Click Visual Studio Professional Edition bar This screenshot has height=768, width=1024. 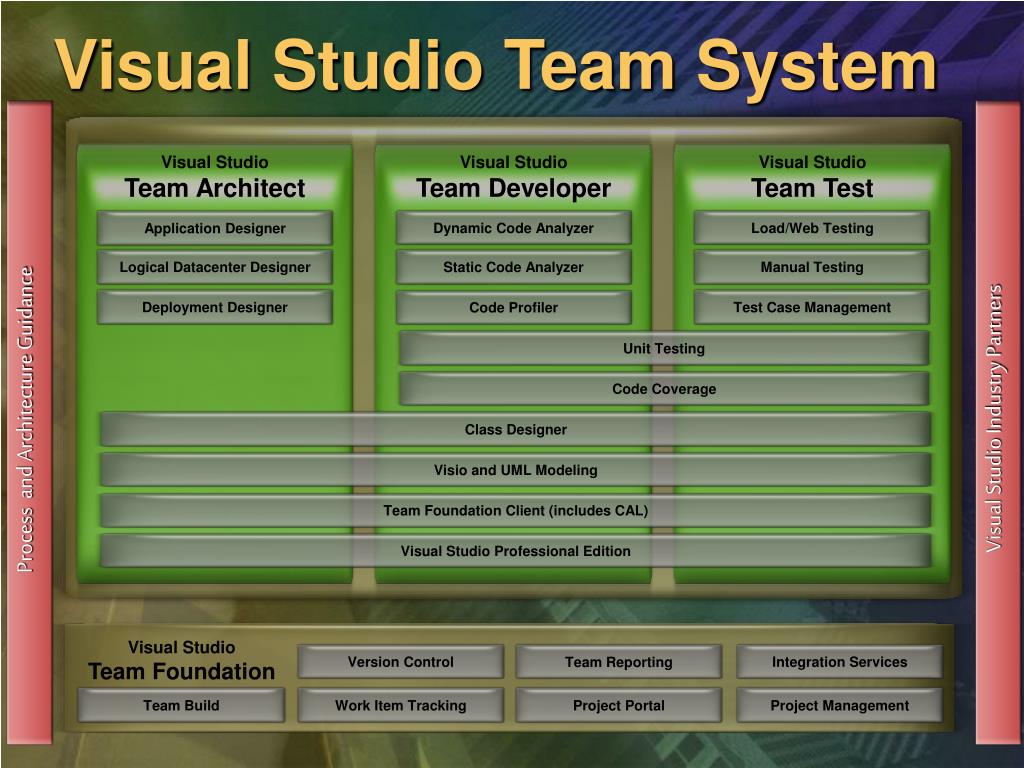[515, 551]
